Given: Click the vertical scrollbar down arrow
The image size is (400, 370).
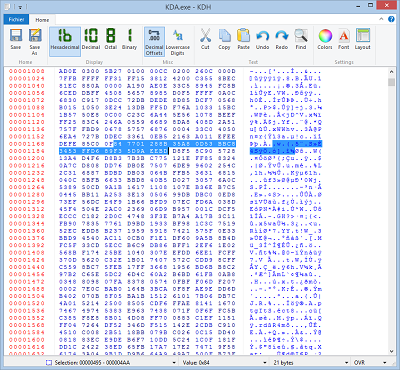Looking at the screenshot, I should click(392, 351).
